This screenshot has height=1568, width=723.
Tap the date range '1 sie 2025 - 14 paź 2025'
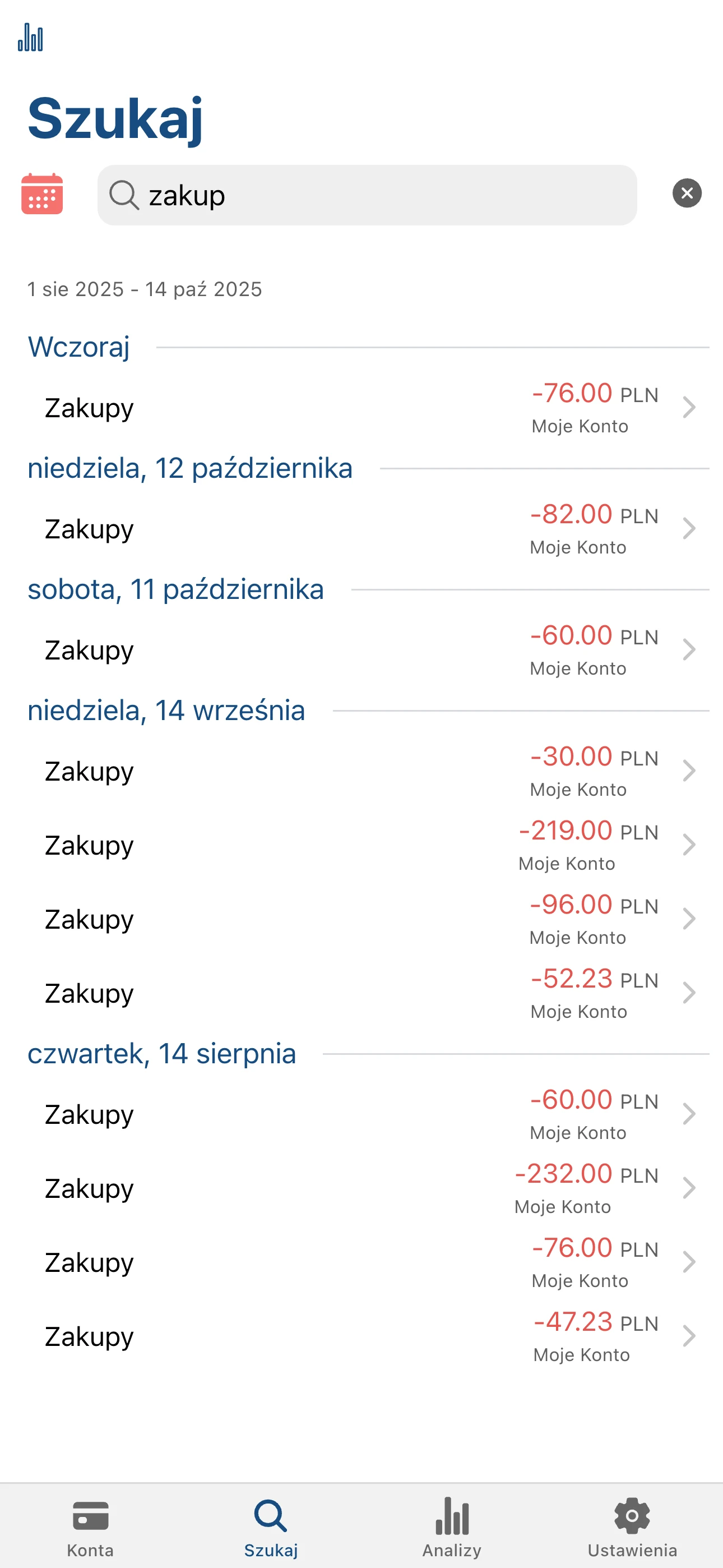[145, 289]
